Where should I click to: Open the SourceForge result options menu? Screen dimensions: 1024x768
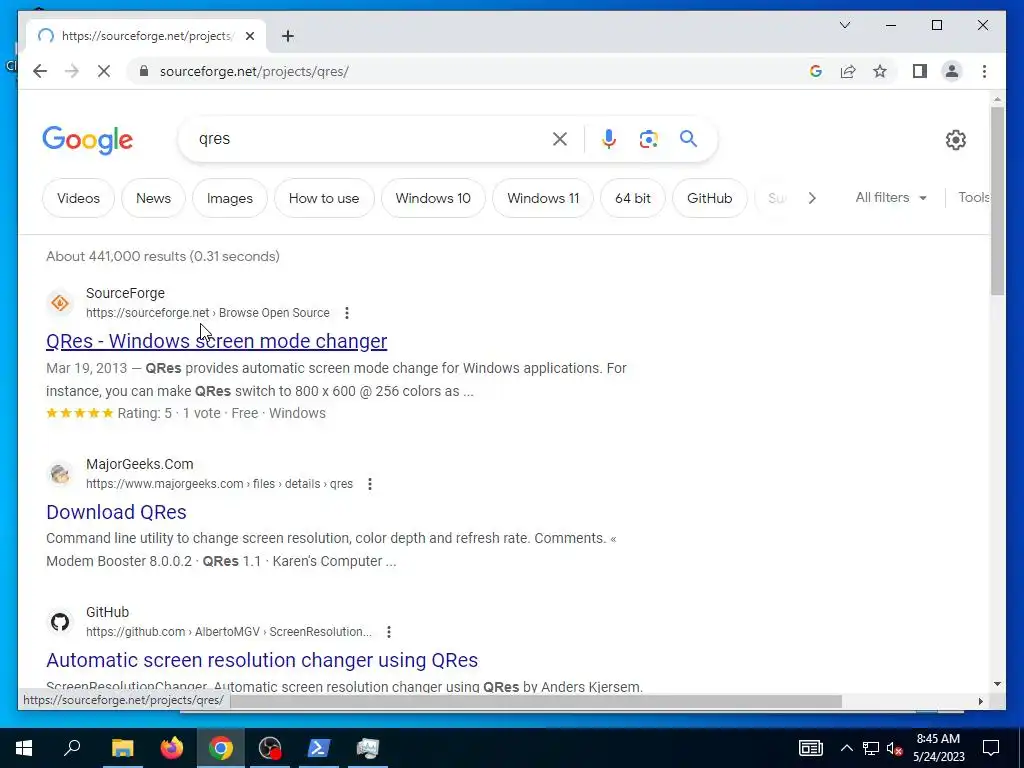(347, 313)
